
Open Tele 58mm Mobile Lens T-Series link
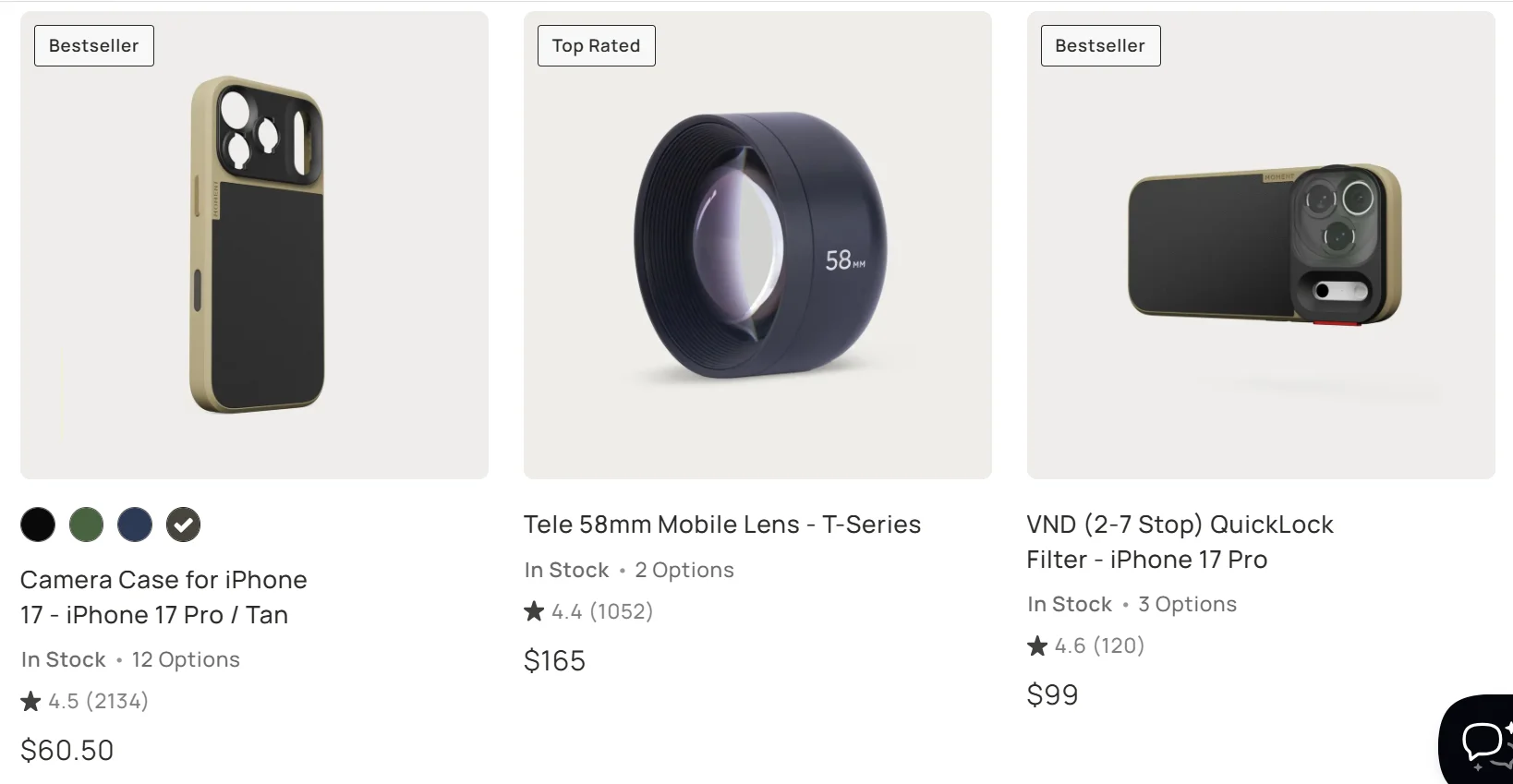point(721,525)
